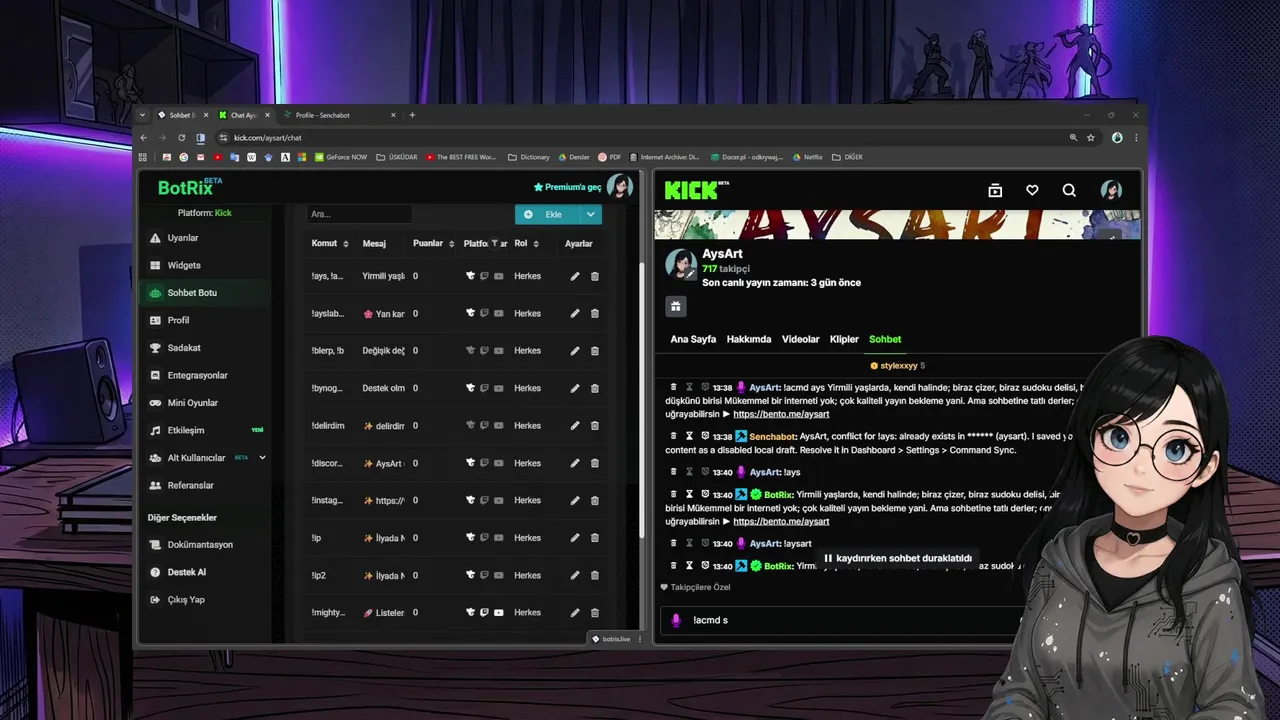Click the gift icon under AysArt profile
1280x720 pixels.
(x=676, y=306)
